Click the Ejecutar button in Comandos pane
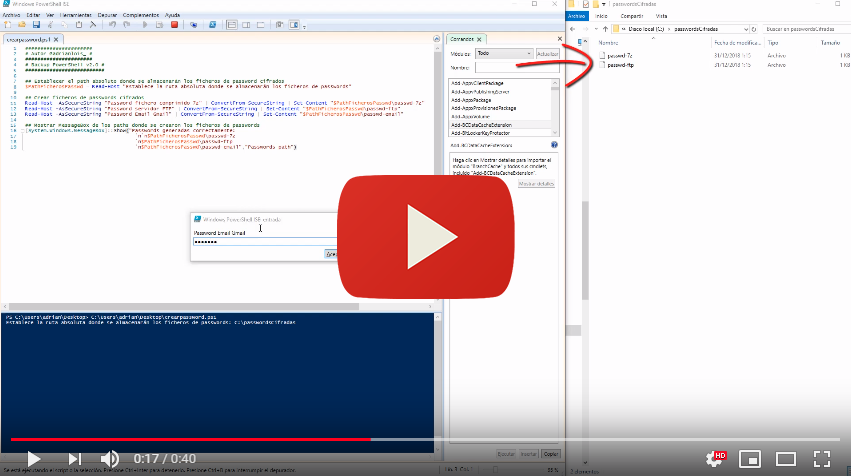Screen dimensions: 851x476 point(506,454)
